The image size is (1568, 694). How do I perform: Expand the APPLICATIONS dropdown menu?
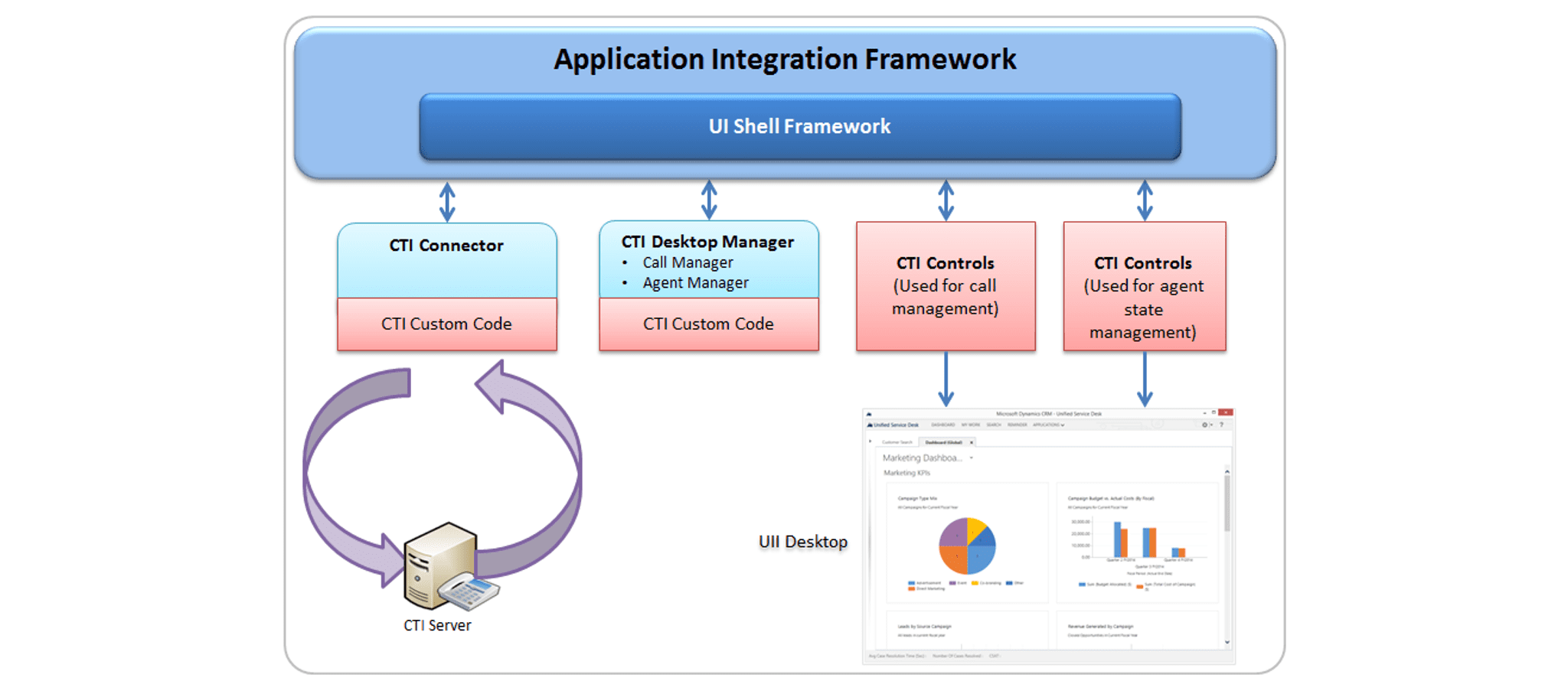1049,425
